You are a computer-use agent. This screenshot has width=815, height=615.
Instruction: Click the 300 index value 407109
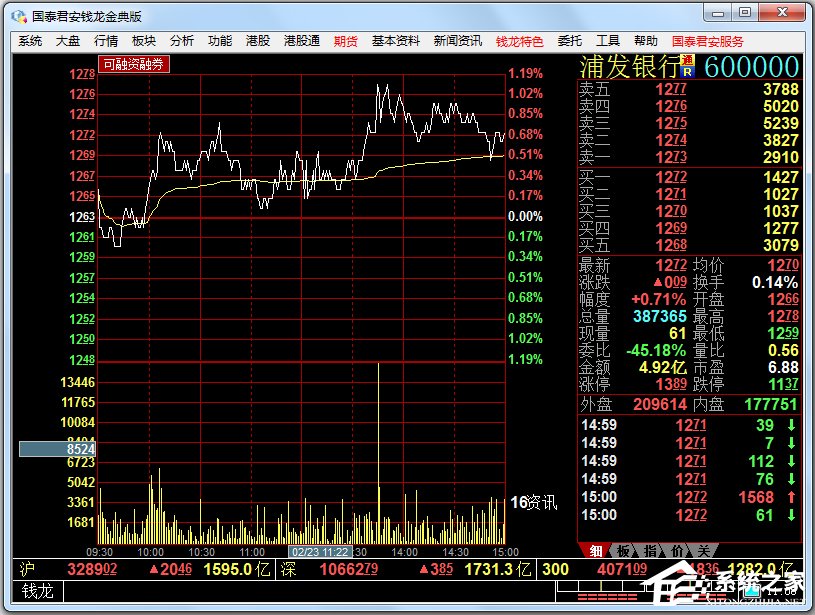coord(622,570)
